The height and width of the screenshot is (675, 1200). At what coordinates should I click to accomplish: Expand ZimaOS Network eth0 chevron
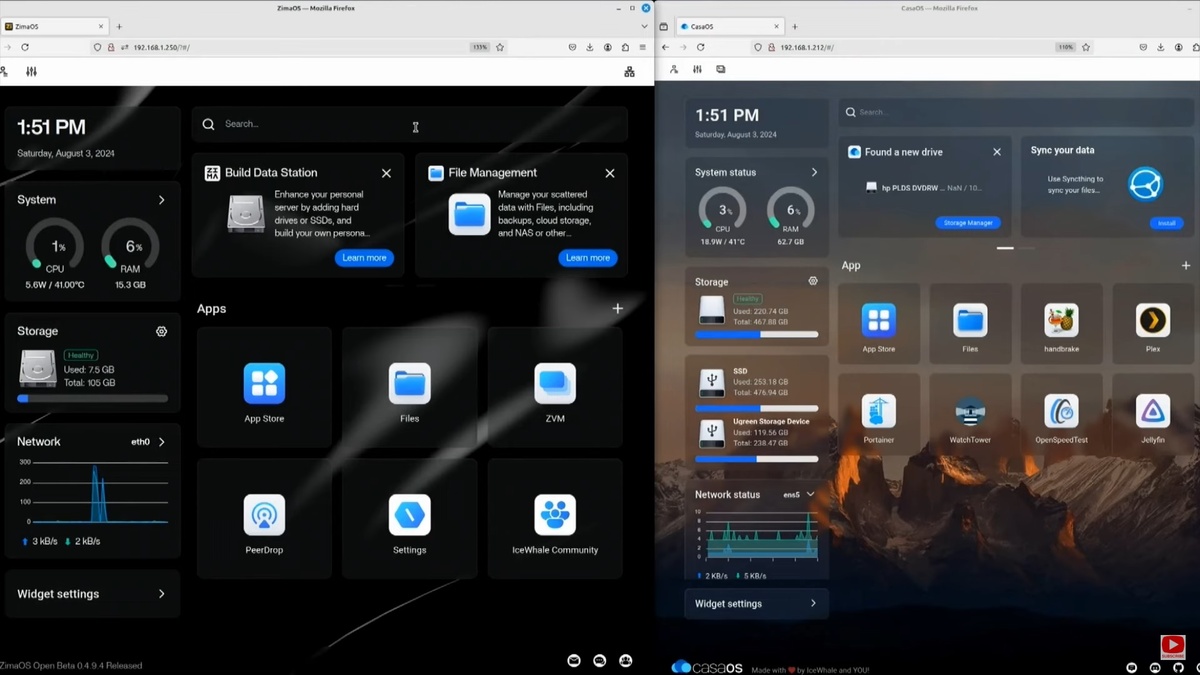(162, 441)
